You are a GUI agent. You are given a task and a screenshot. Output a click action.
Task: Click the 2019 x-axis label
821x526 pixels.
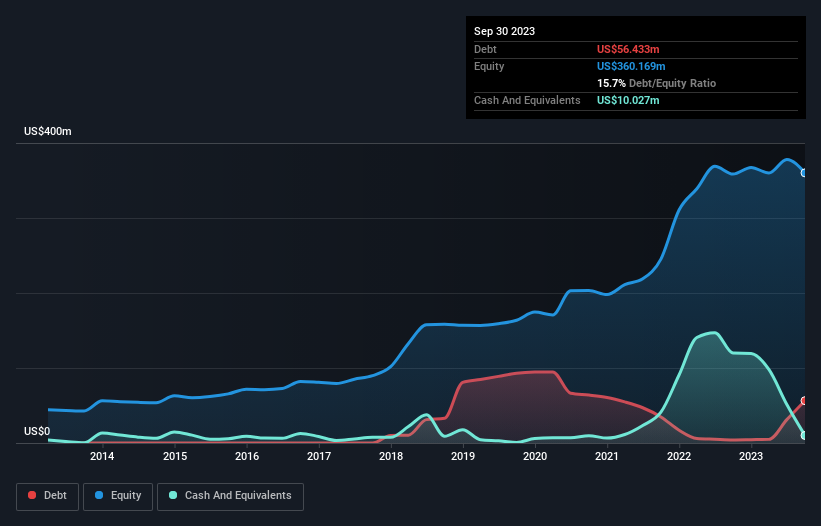click(x=463, y=456)
